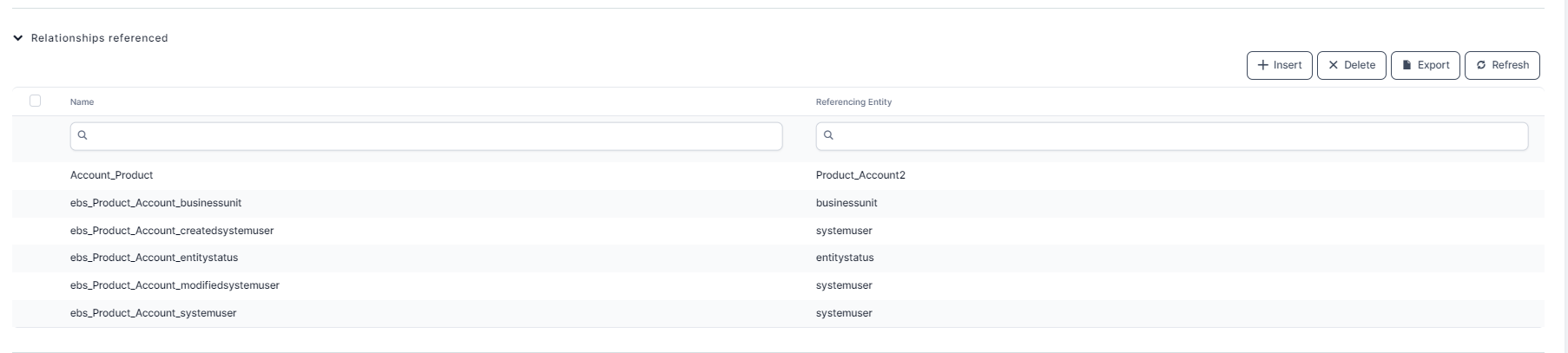Refresh the relationships grid
This screenshot has width=1568, height=353.
tap(1502, 65)
